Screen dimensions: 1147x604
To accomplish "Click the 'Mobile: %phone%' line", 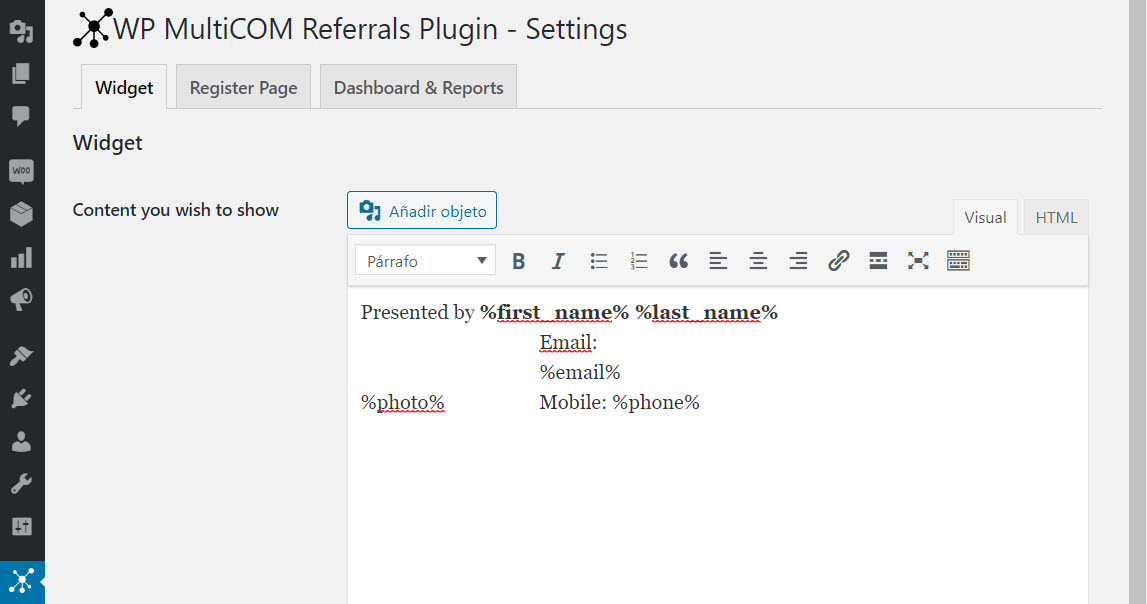I will click(x=620, y=402).
